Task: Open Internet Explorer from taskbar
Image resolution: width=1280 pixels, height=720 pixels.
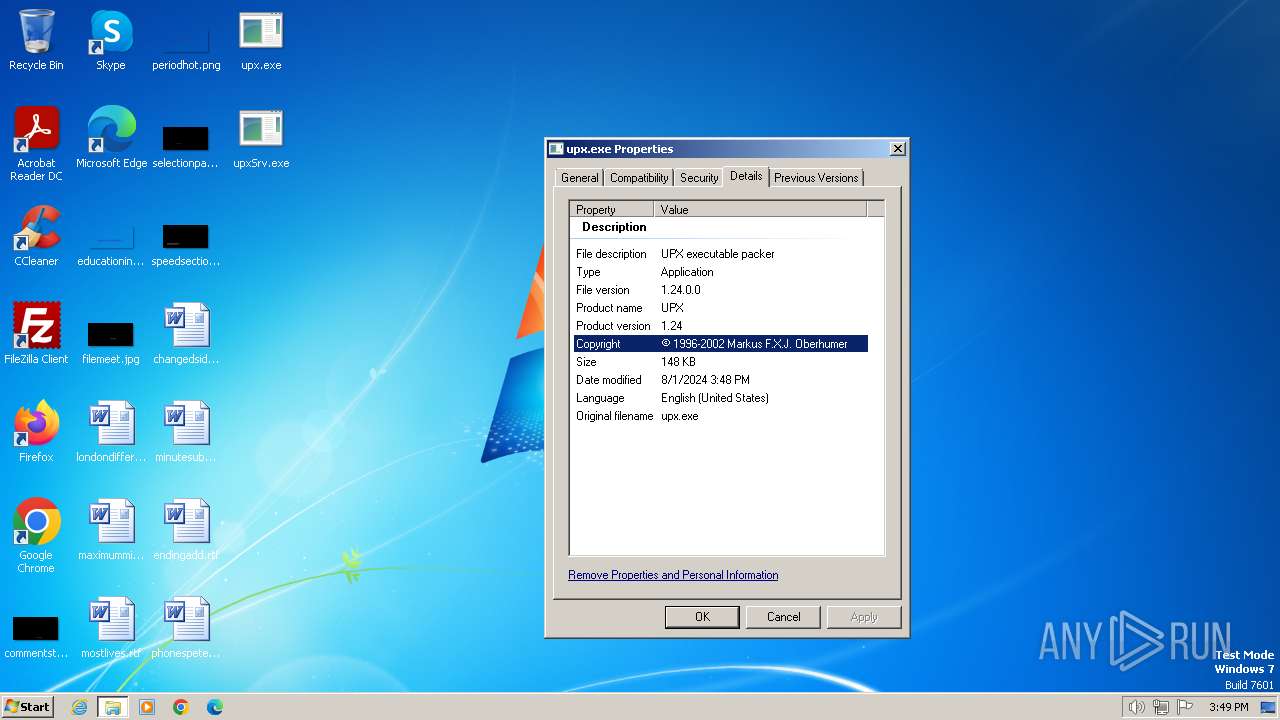Action: (79, 707)
